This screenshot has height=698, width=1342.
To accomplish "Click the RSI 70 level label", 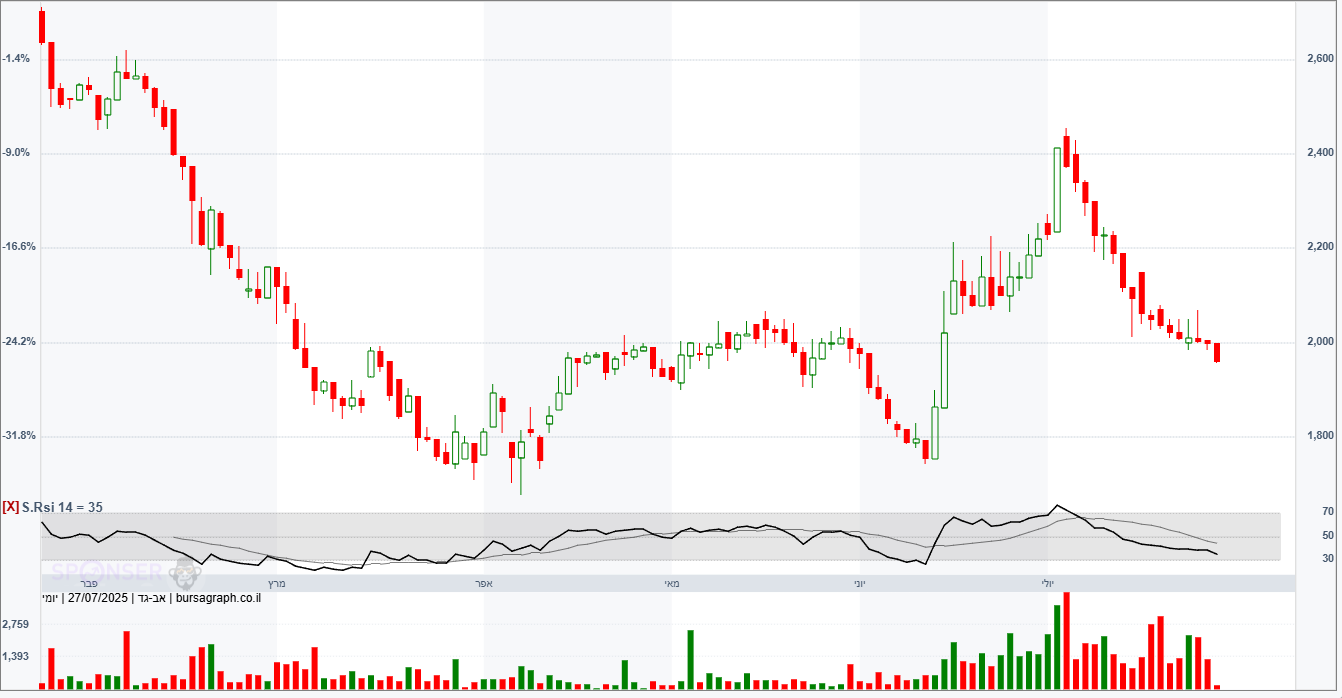I will pyautogui.click(x=1327, y=512).
